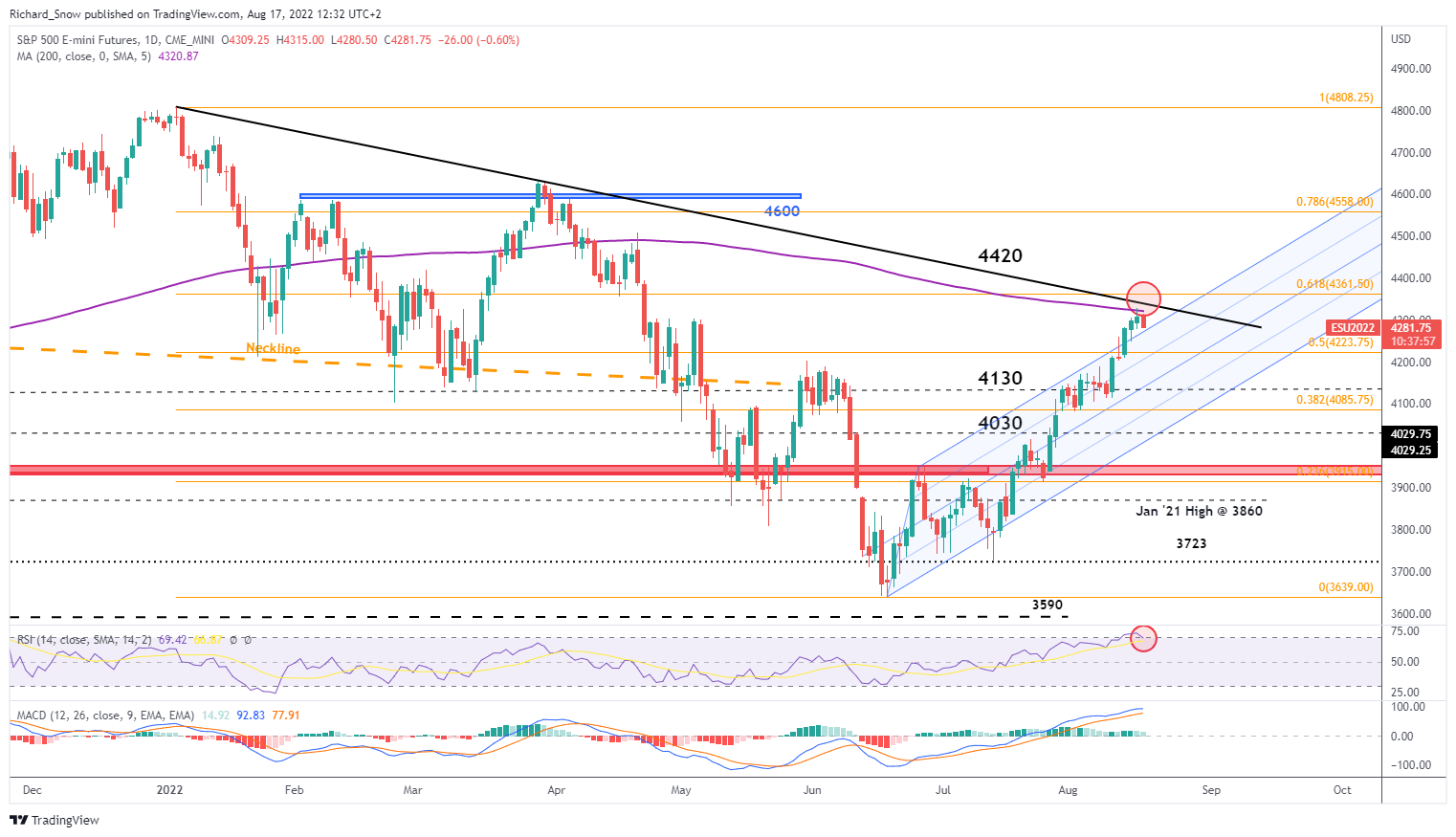Click the price change −26.00 (−0.60%) text
Viewport: 1456px width, 837px height.
pyautogui.click(x=477, y=40)
